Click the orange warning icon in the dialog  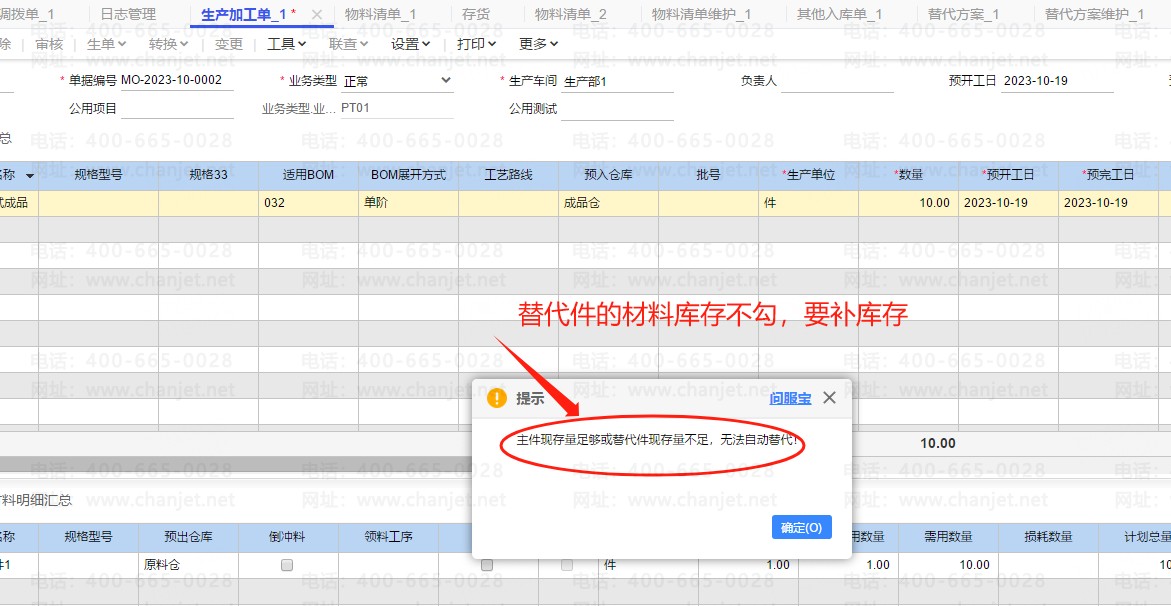click(x=496, y=398)
